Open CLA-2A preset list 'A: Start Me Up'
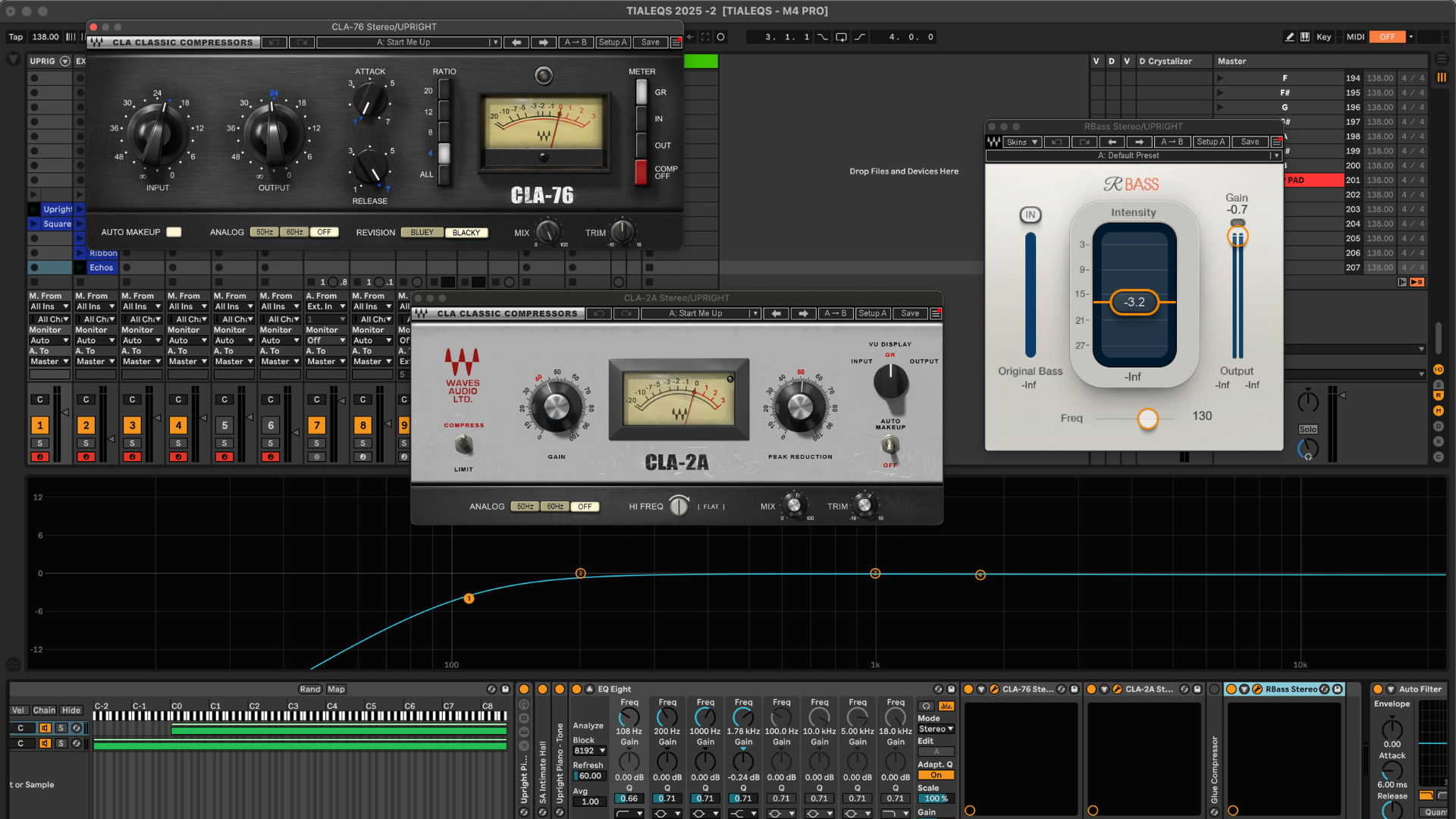Screen dimensions: 1456x819 (x=701, y=313)
